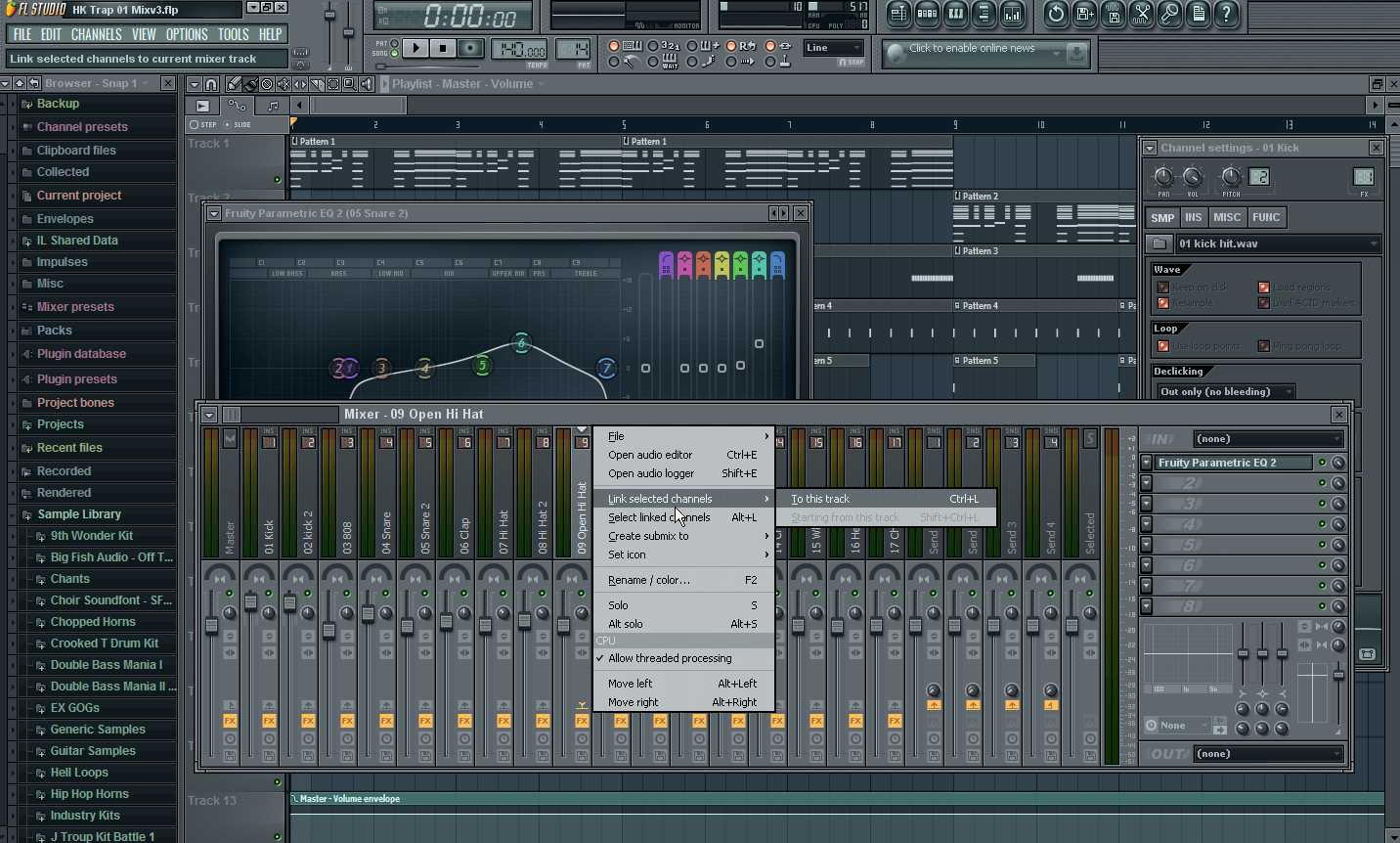Viewport: 1400px width, 843px height.
Task: Open the Mixer window menu arrow
Action: point(209,415)
